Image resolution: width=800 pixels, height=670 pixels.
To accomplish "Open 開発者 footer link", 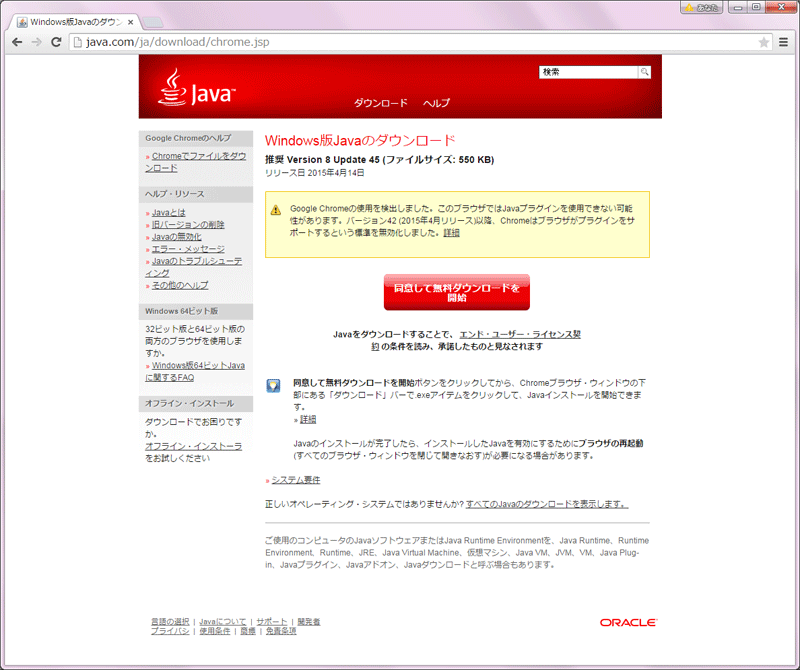I will point(309,622).
